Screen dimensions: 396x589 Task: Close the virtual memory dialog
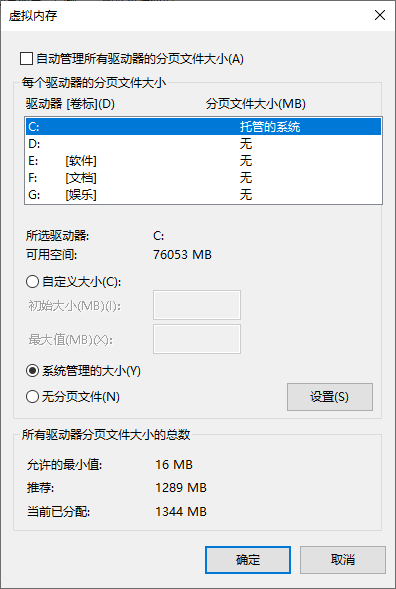coord(380,15)
